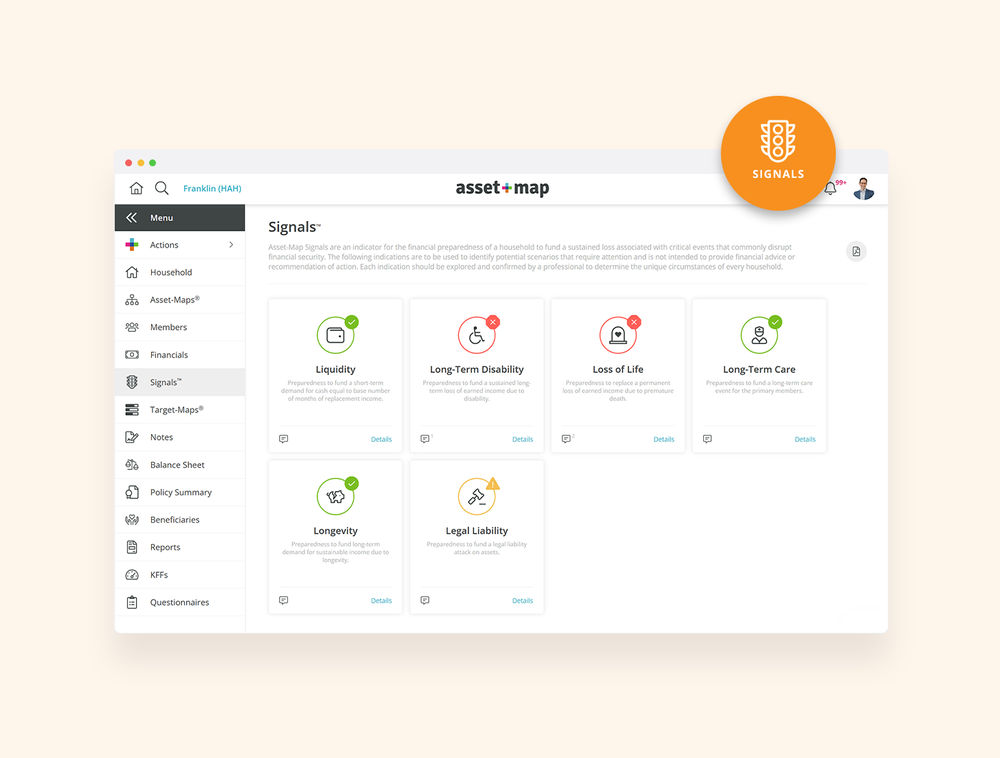This screenshot has height=758, width=1000.
Task: Open the PDF export icon near the Signals description
Action: (x=856, y=250)
